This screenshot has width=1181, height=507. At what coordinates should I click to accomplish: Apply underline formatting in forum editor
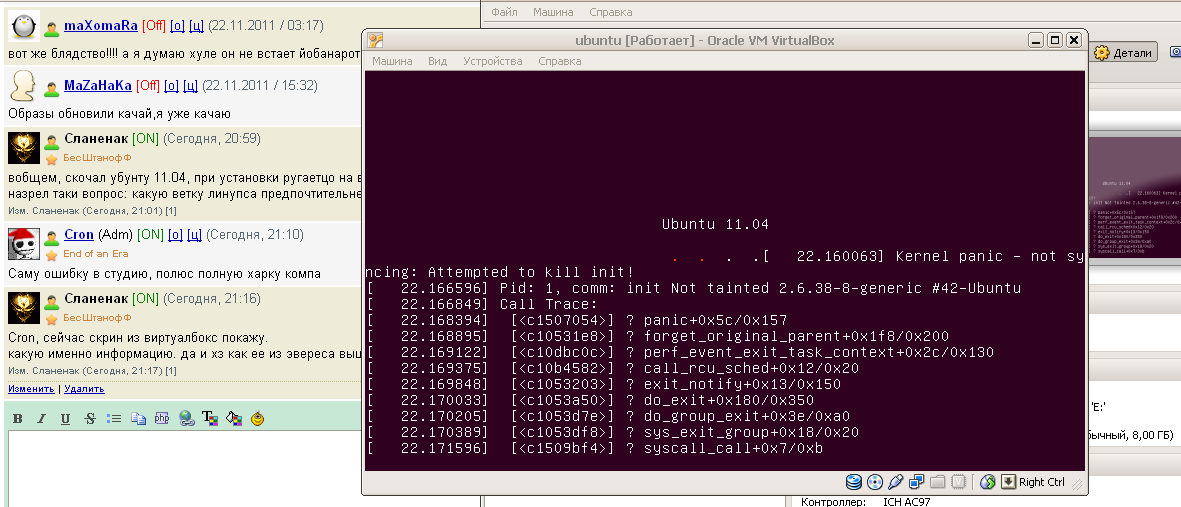pos(66,419)
